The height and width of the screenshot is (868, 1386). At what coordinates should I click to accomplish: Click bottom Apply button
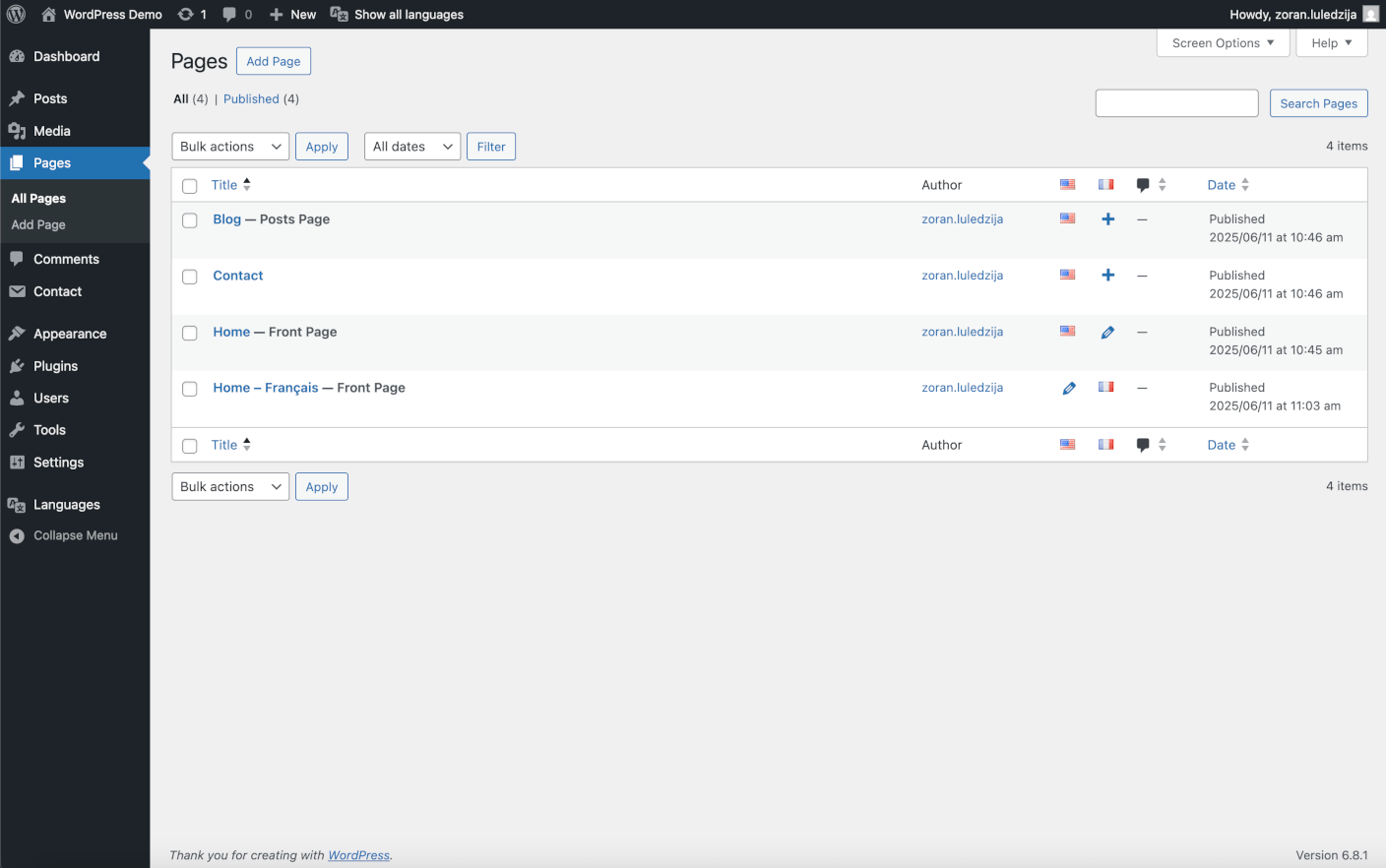click(322, 487)
